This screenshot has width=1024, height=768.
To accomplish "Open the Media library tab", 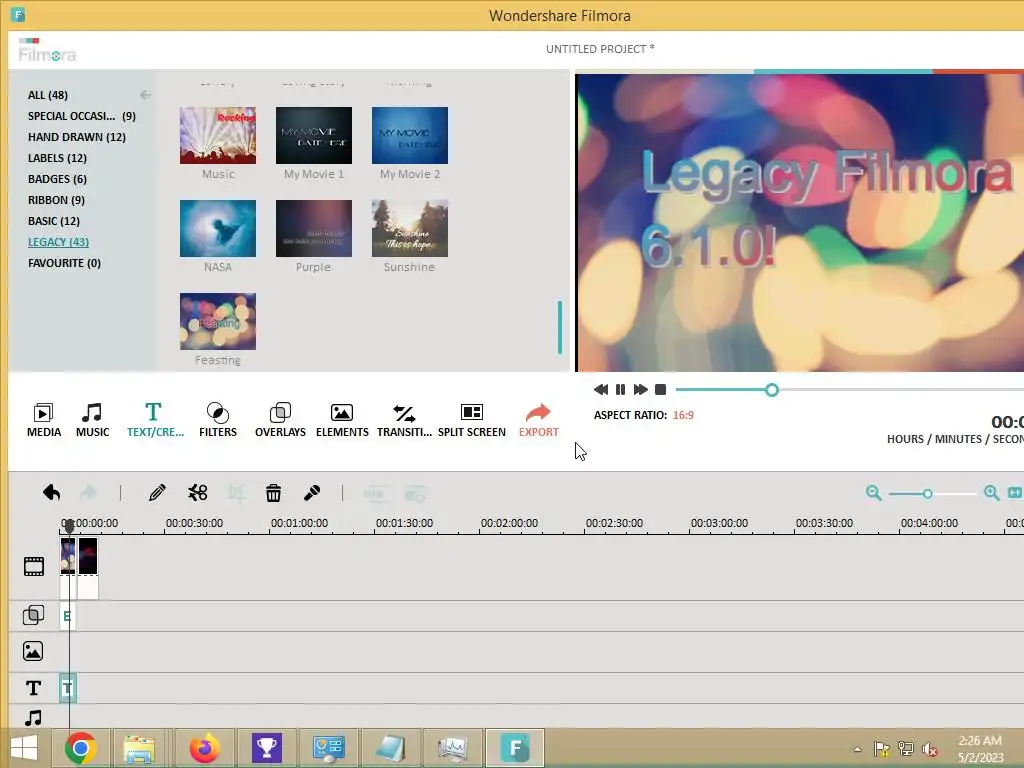I will (44, 420).
